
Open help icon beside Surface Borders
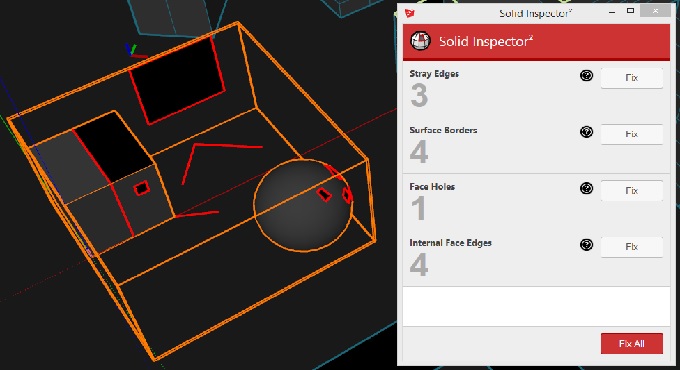[x=586, y=132]
